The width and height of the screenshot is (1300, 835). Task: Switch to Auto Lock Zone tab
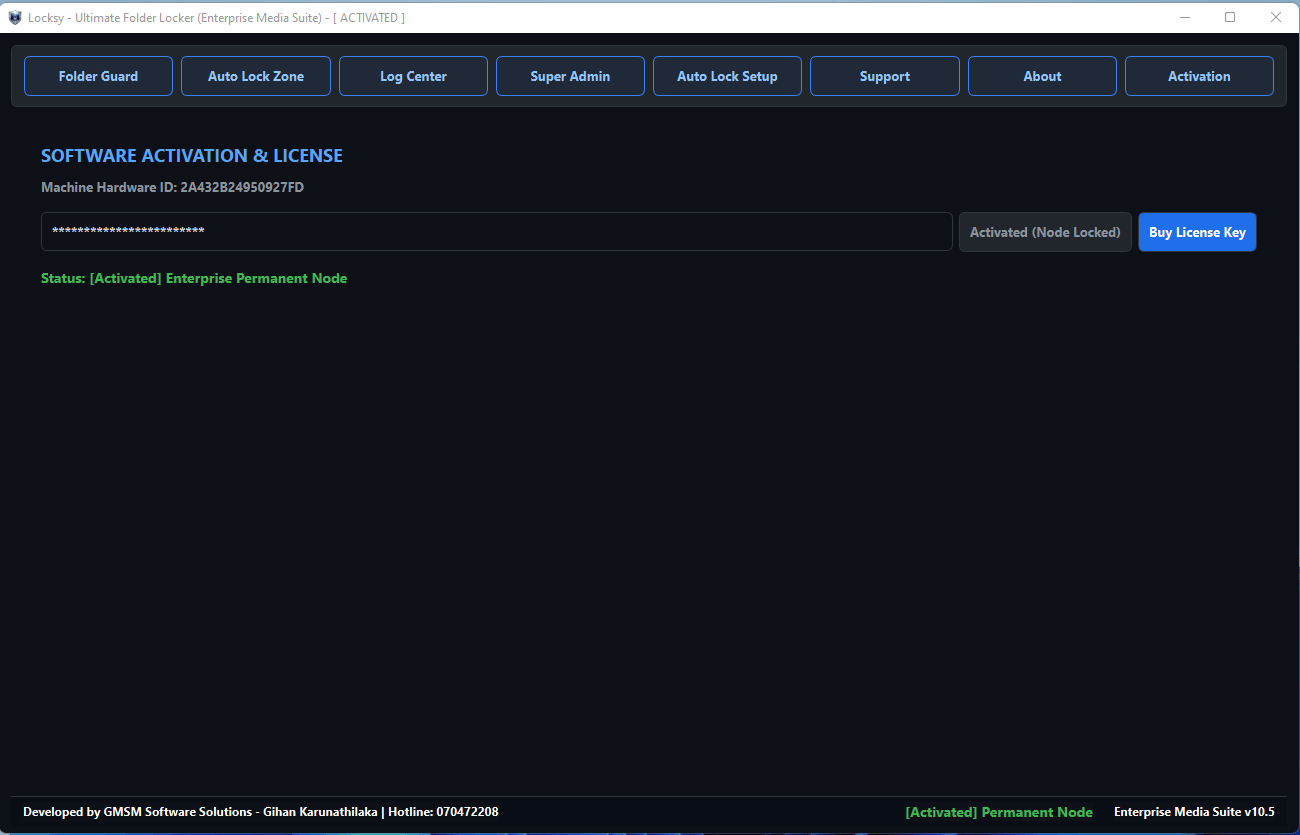coord(256,76)
